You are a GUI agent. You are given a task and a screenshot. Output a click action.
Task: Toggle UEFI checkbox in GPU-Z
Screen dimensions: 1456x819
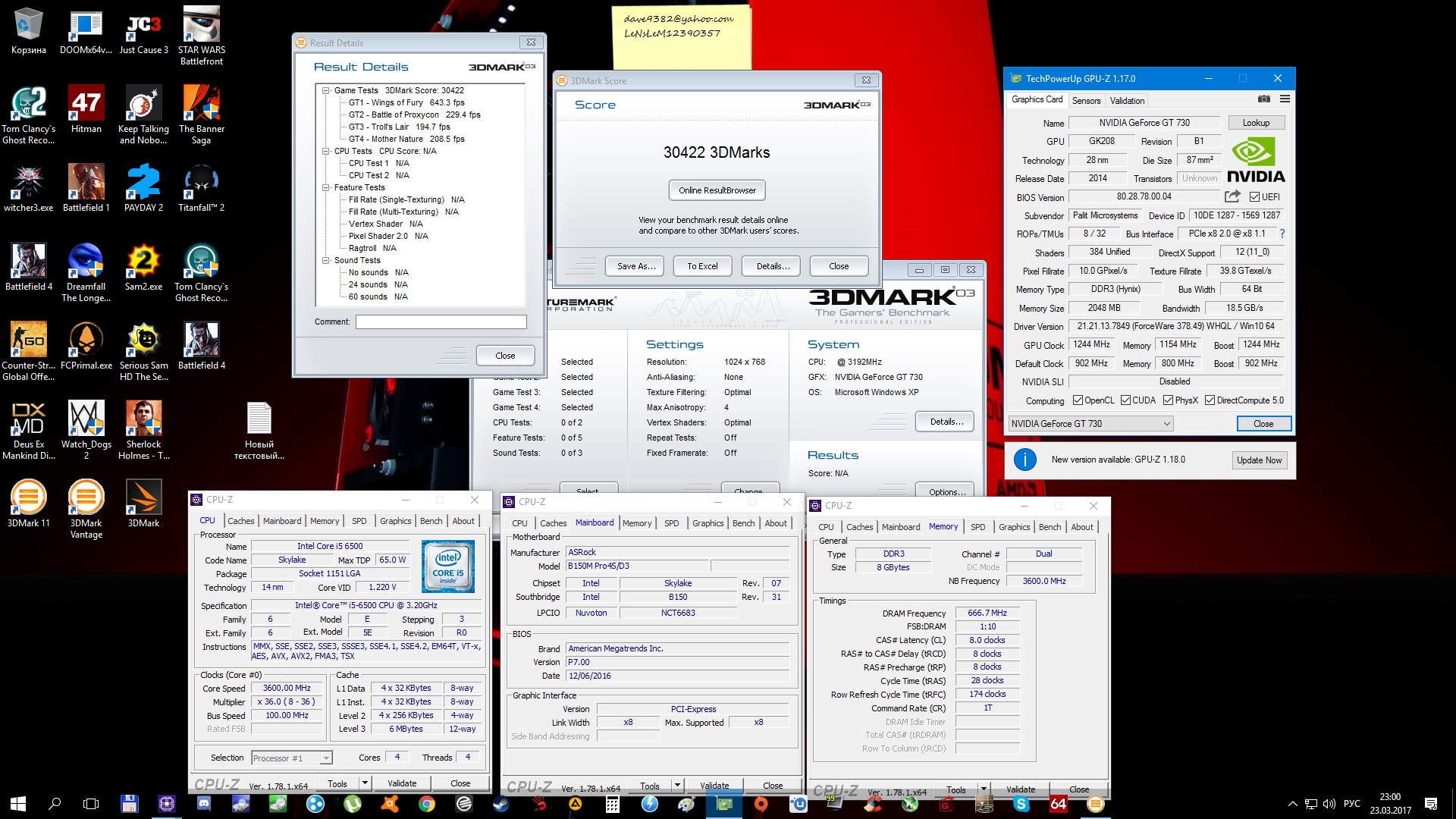[x=1254, y=197]
